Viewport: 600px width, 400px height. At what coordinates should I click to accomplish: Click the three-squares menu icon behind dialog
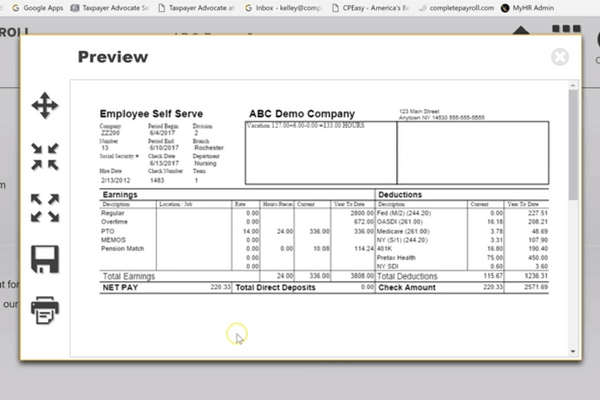tap(566, 29)
